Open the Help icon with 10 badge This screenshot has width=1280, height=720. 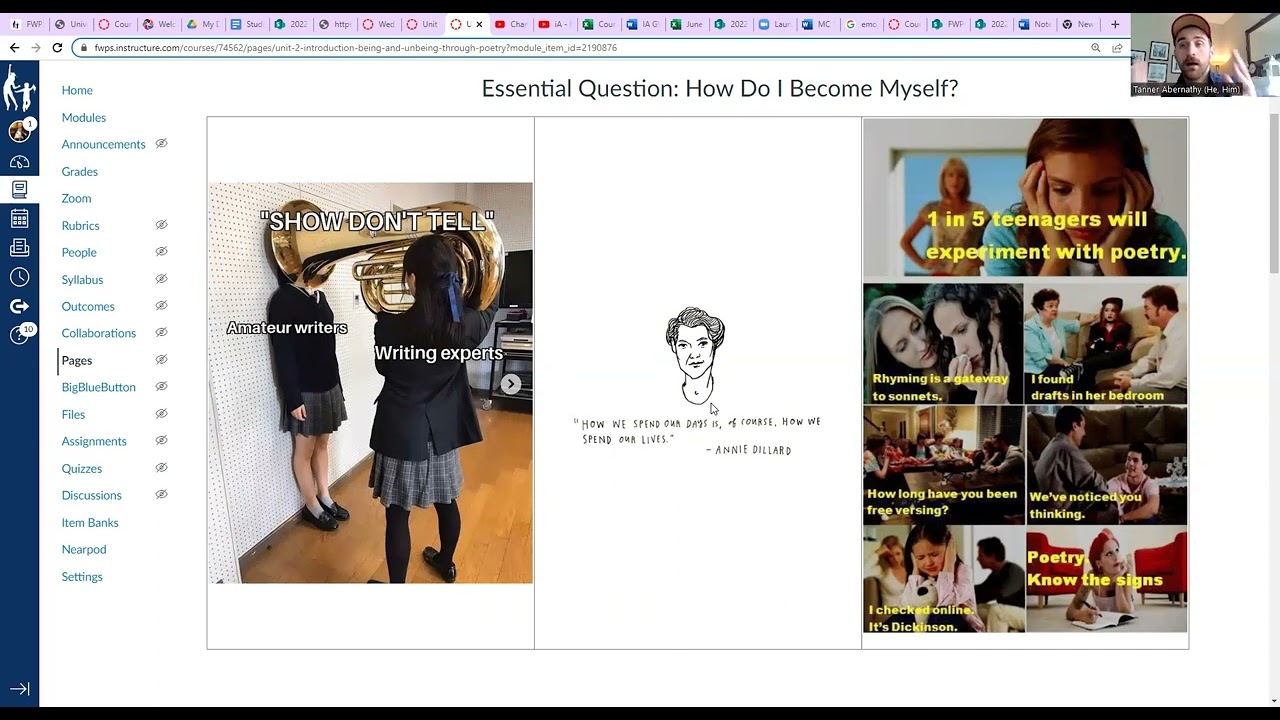19,335
